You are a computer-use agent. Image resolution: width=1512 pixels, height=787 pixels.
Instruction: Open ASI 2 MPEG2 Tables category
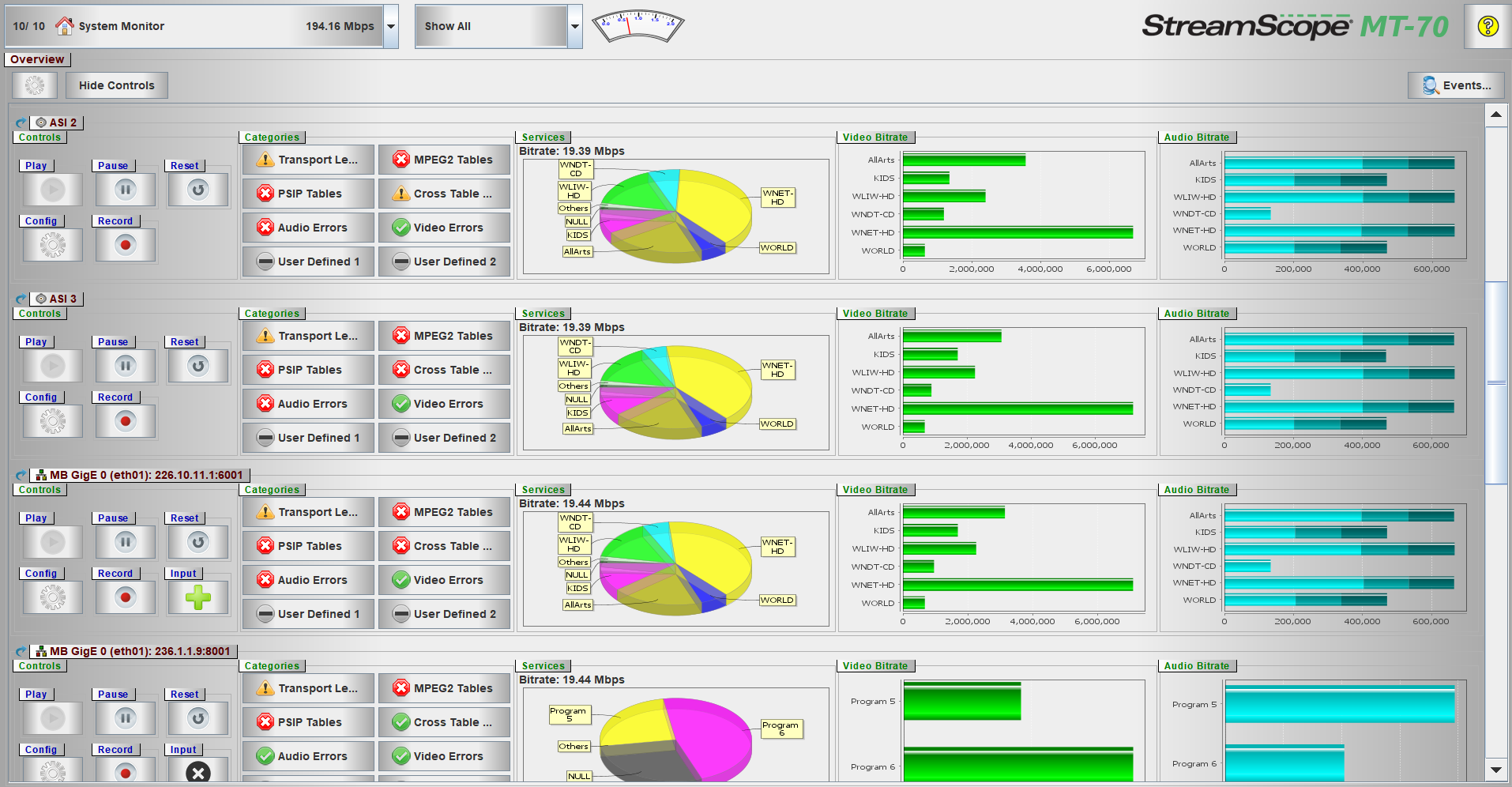pyautogui.click(x=444, y=160)
